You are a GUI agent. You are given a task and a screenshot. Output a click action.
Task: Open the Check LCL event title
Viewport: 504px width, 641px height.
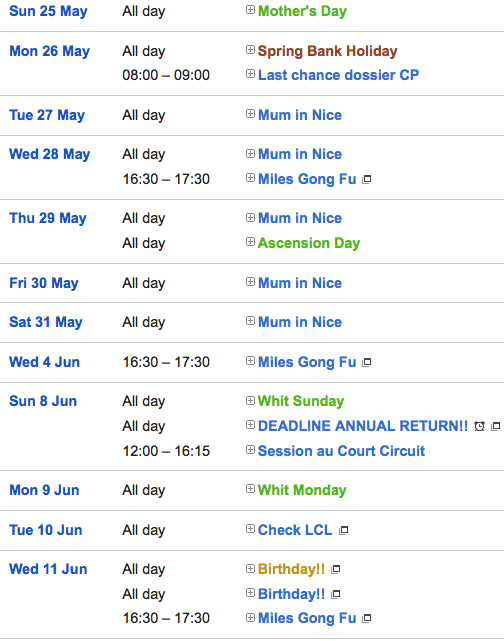[x=295, y=530]
